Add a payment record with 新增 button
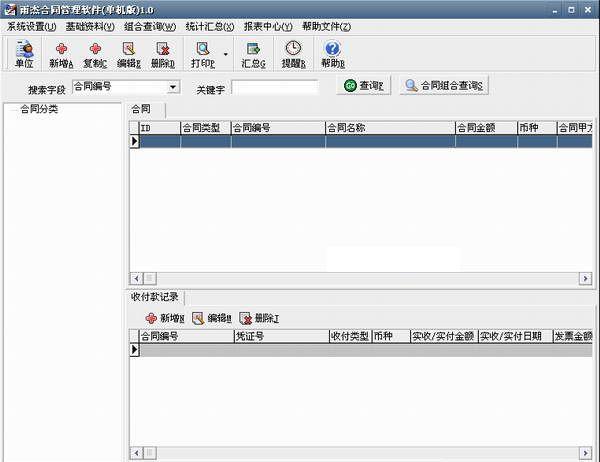Viewport: 600px width, 462px height. [x=160, y=318]
